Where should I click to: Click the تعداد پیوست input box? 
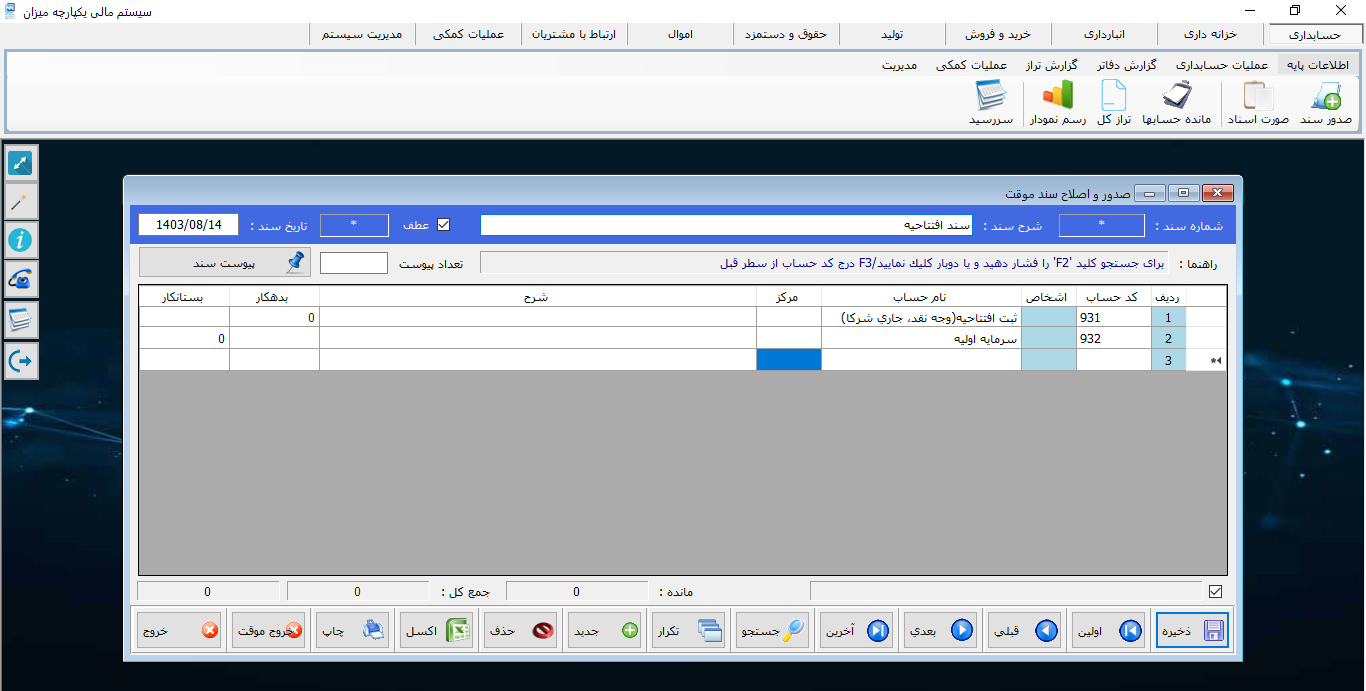pyautogui.click(x=353, y=263)
